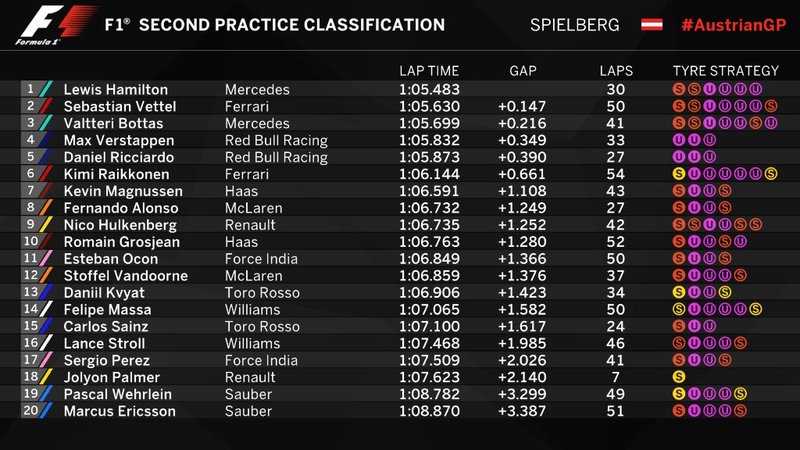800x450 pixels.
Task: Select Max Verstappen's first ultrasoft tyre icon
Action: coord(679,140)
